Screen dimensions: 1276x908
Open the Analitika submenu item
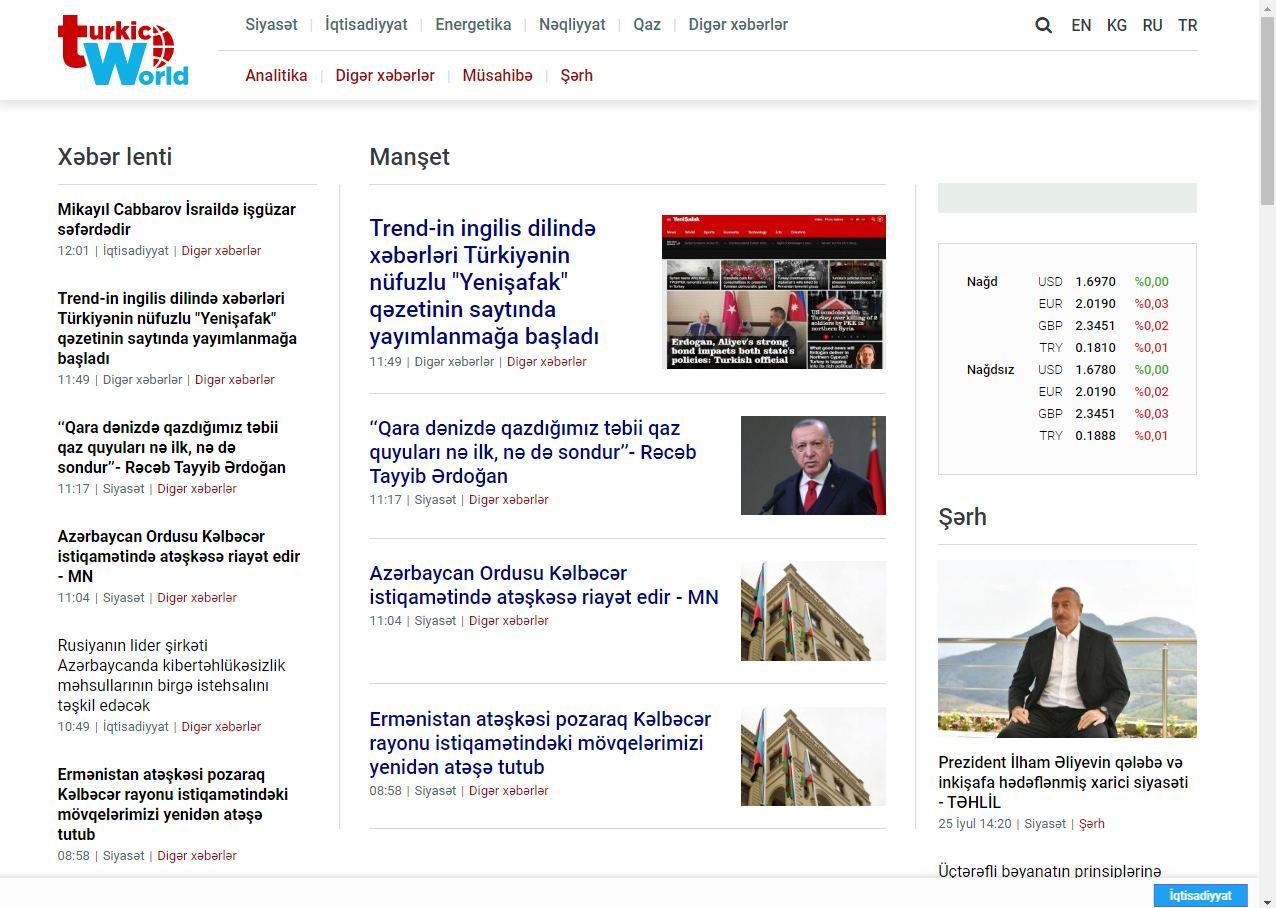(x=276, y=76)
